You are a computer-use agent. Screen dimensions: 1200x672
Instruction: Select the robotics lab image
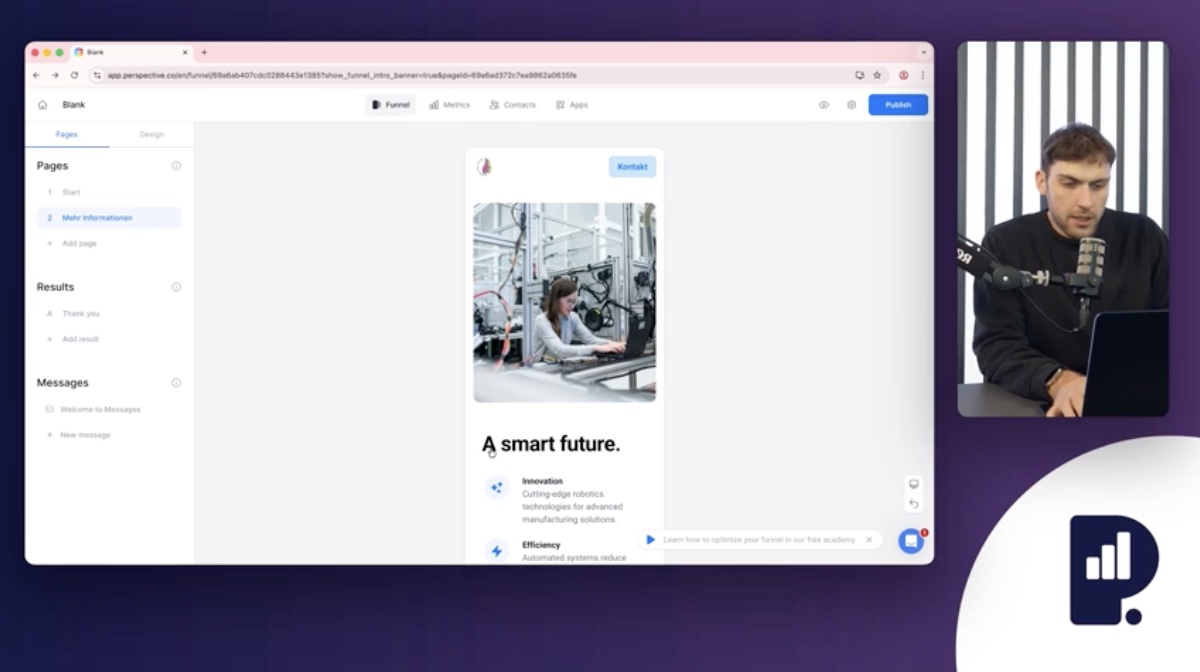pos(564,302)
